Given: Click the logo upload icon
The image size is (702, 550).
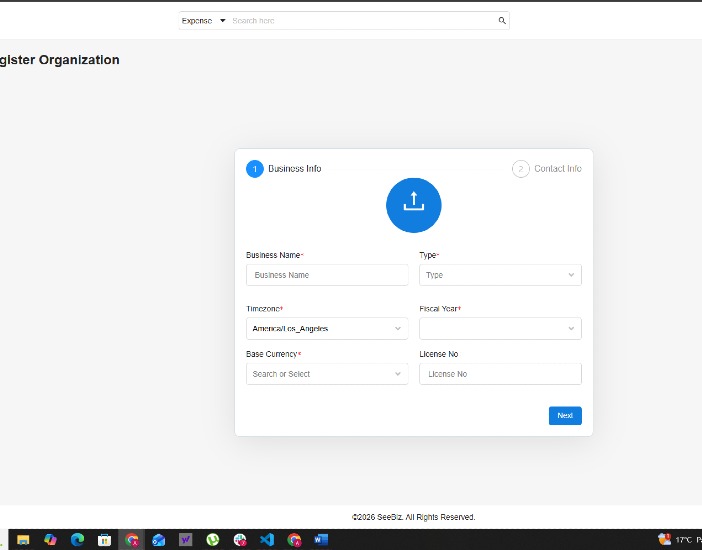Looking at the screenshot, I should click(x=413, y=205).
